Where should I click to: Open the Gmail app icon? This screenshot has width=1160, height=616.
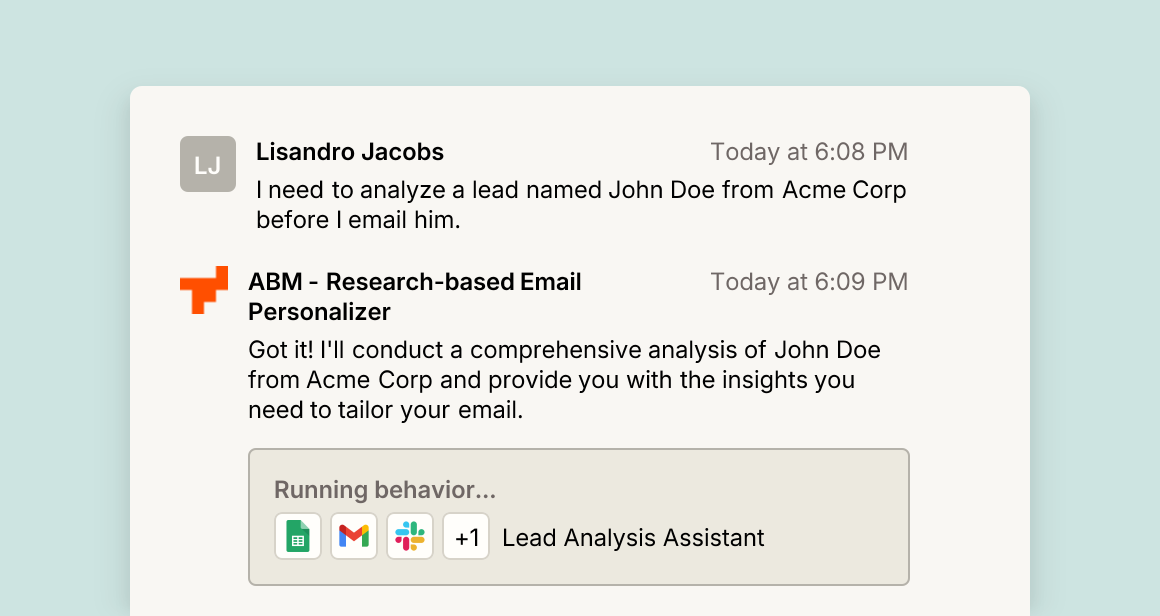[354, 536]
